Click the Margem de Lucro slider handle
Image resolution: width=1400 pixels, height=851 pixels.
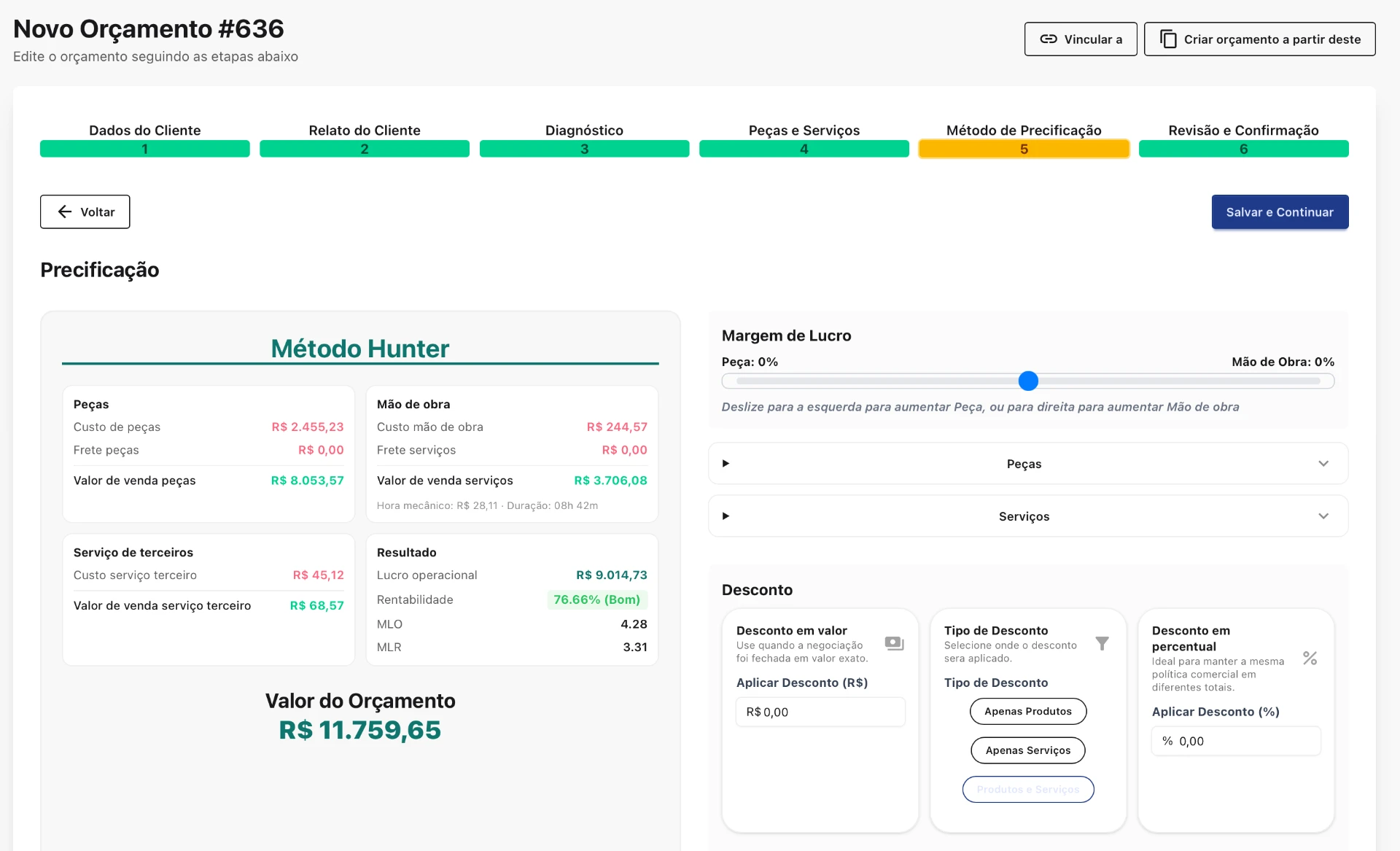1028,381
